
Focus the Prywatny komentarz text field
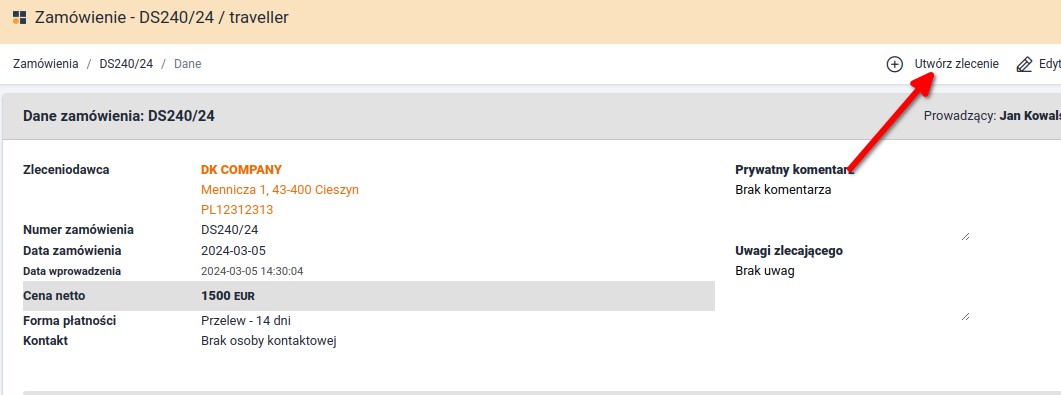[x=853, y=210]
